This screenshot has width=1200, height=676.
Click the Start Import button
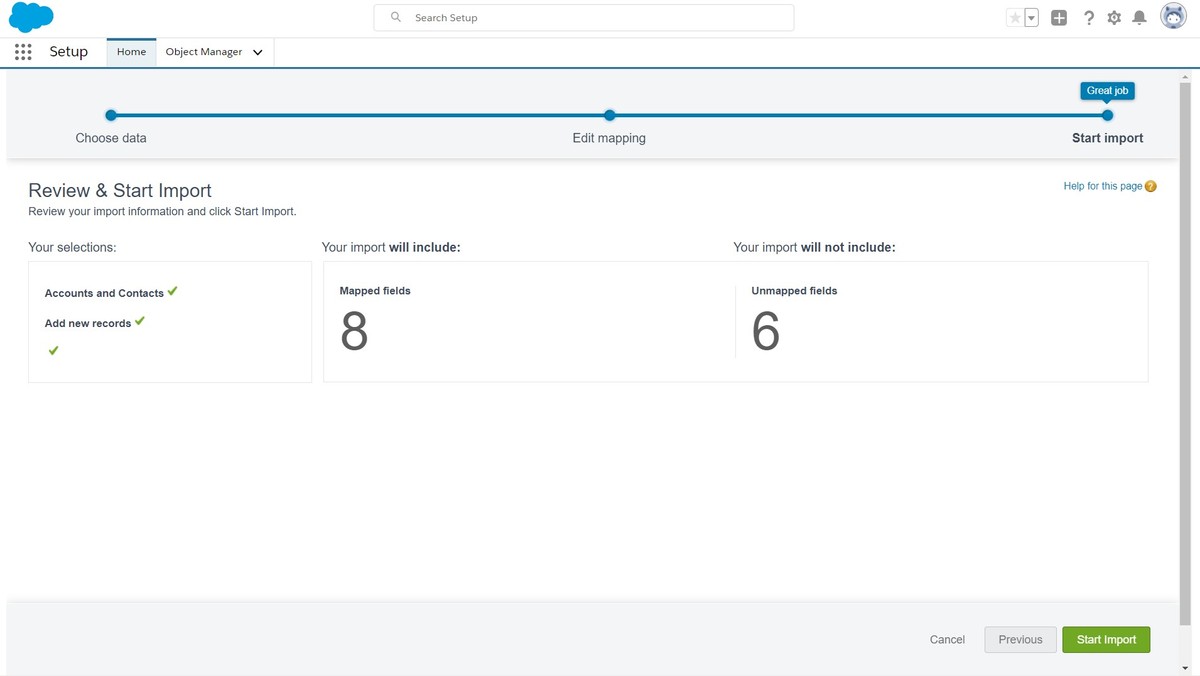click(1106, 639)
